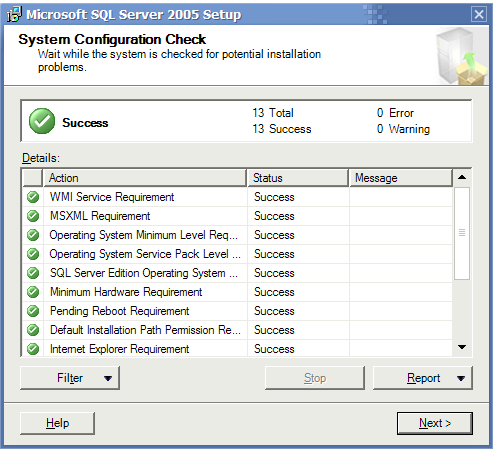Expand the Report dropdown arrow
Screen dimensions: 493x449
pyautogui.click(x=461, y=378)
